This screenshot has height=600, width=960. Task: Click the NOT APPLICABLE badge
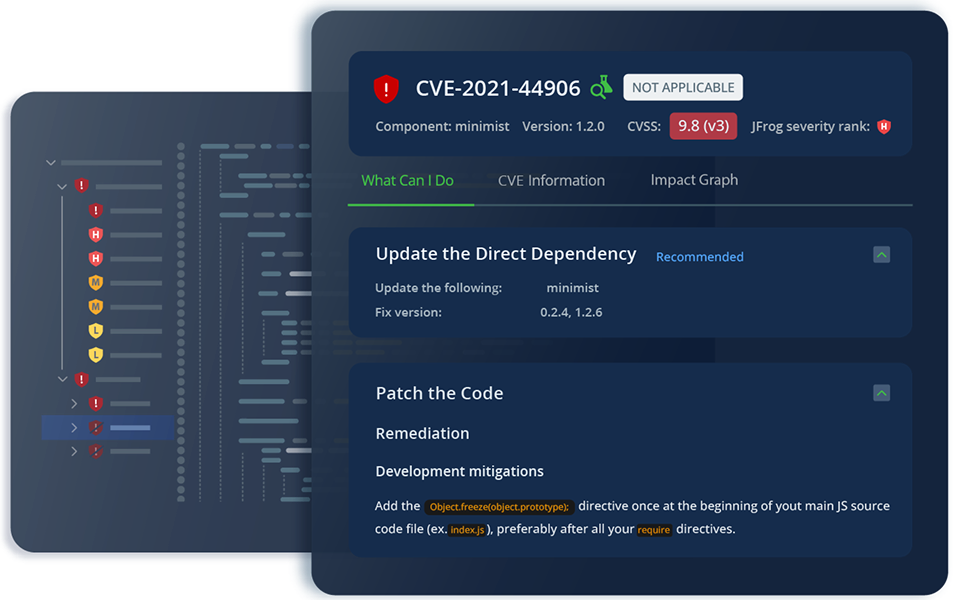click(x=683, y=88)
